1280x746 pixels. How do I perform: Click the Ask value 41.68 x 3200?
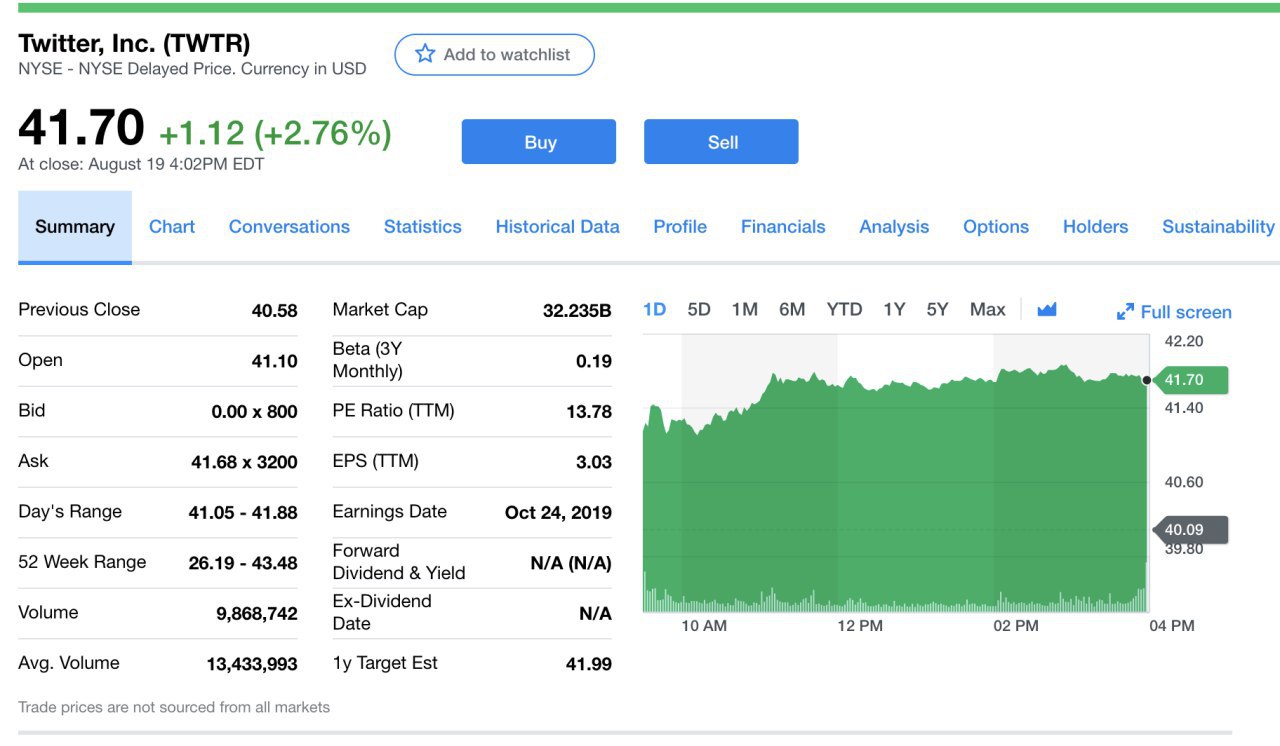point(244,462)
